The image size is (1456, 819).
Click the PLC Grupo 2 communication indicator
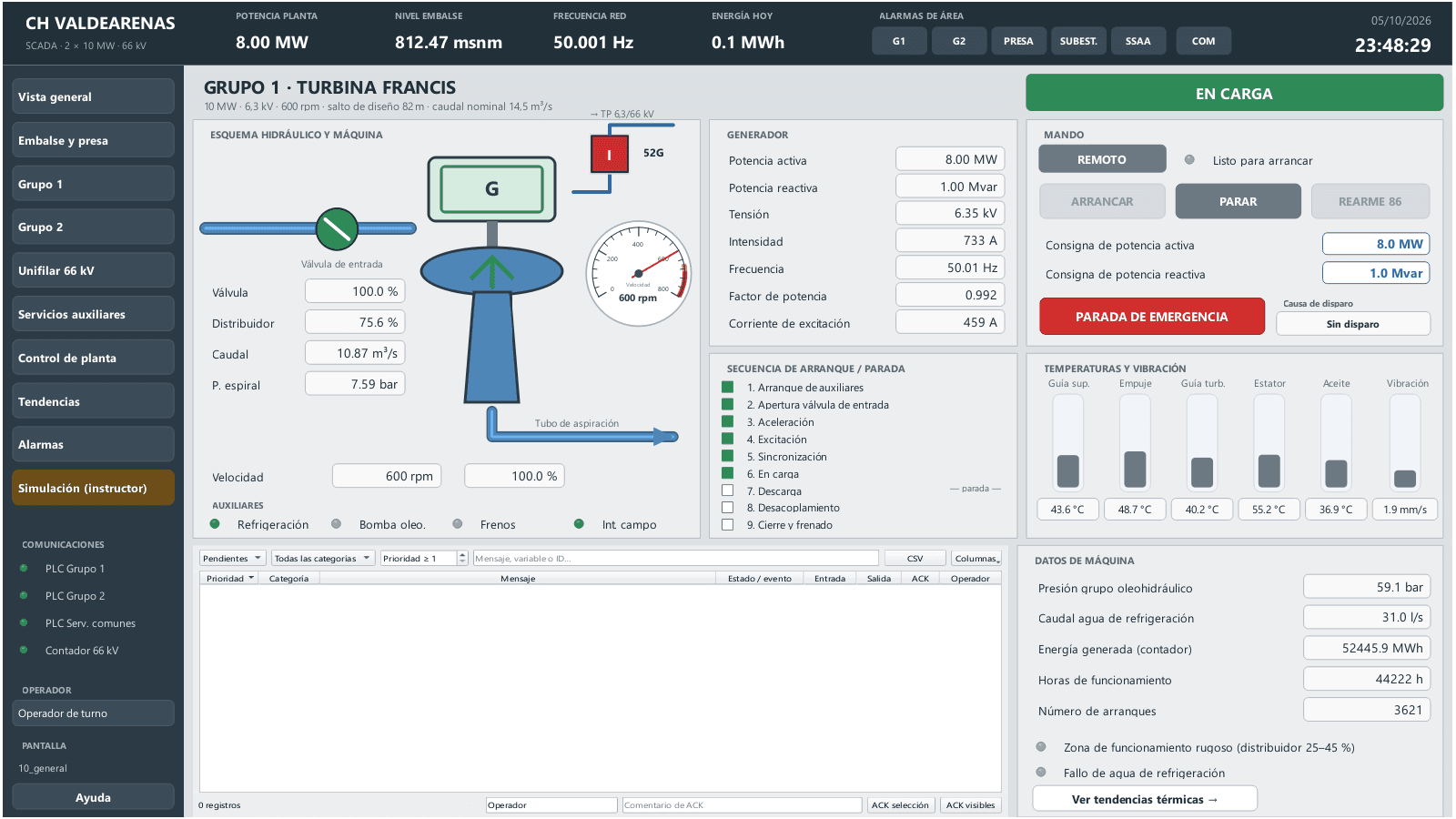tap(24, 596)
